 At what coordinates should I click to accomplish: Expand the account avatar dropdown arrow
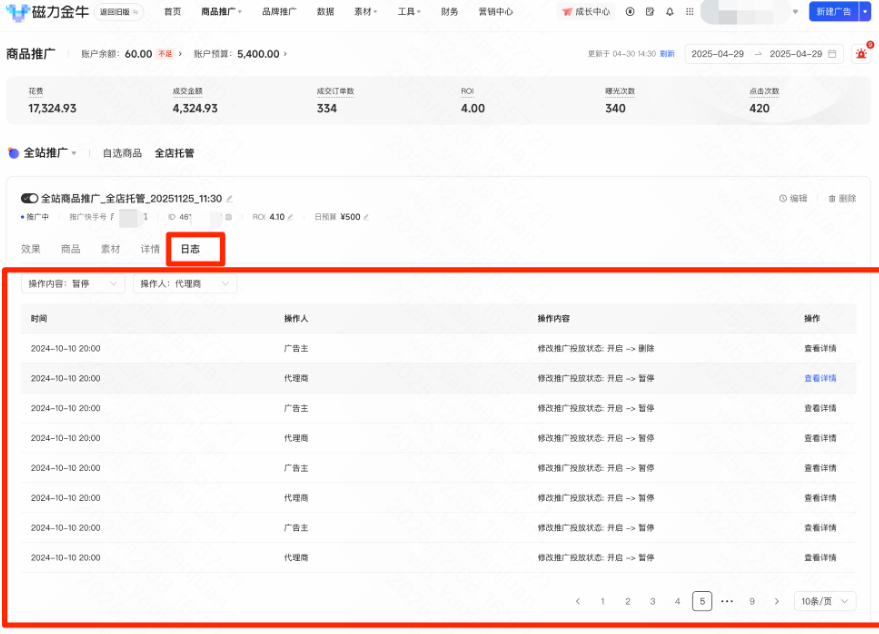[x=795, y=12]
